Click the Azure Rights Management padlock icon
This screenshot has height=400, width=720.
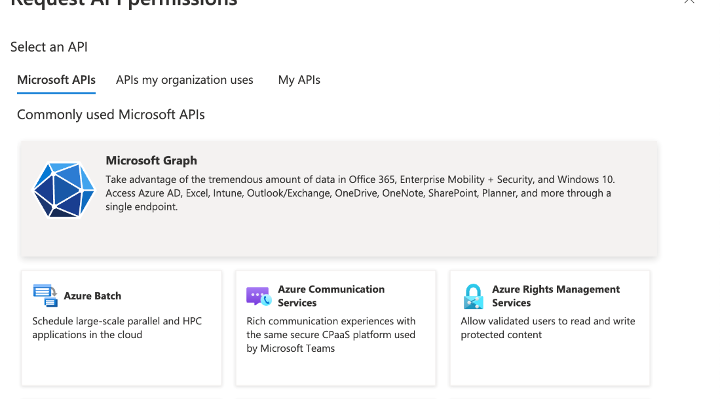(x=473, y=296)
